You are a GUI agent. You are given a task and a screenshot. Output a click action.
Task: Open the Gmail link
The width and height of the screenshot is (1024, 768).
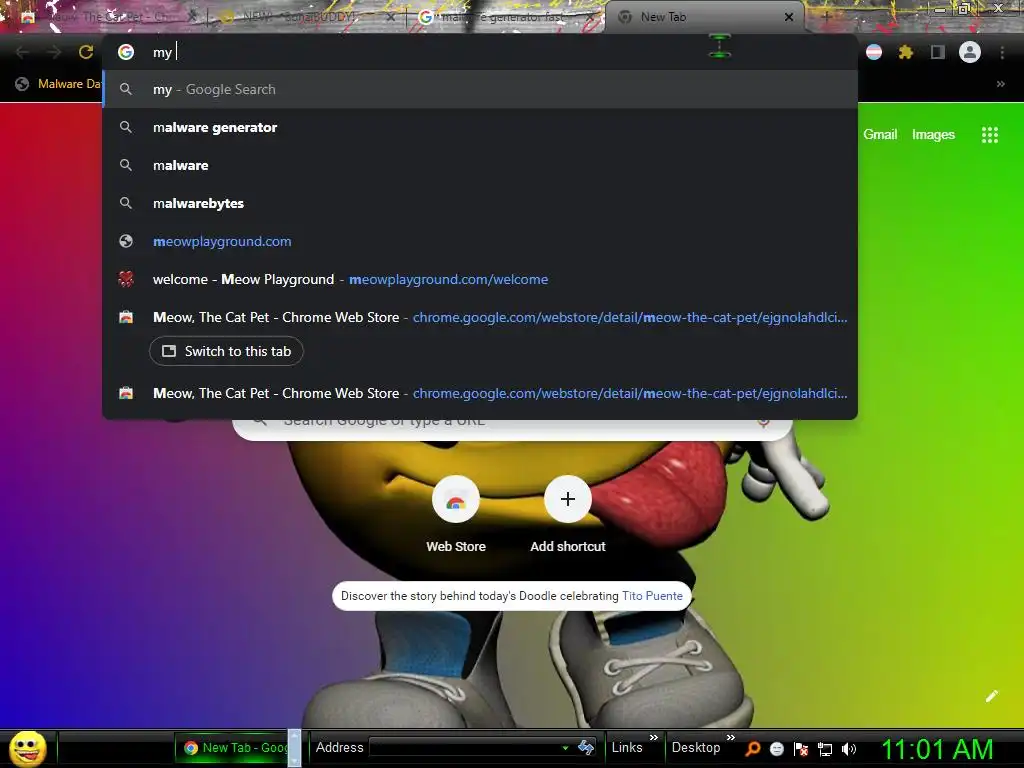coord(880,135)
